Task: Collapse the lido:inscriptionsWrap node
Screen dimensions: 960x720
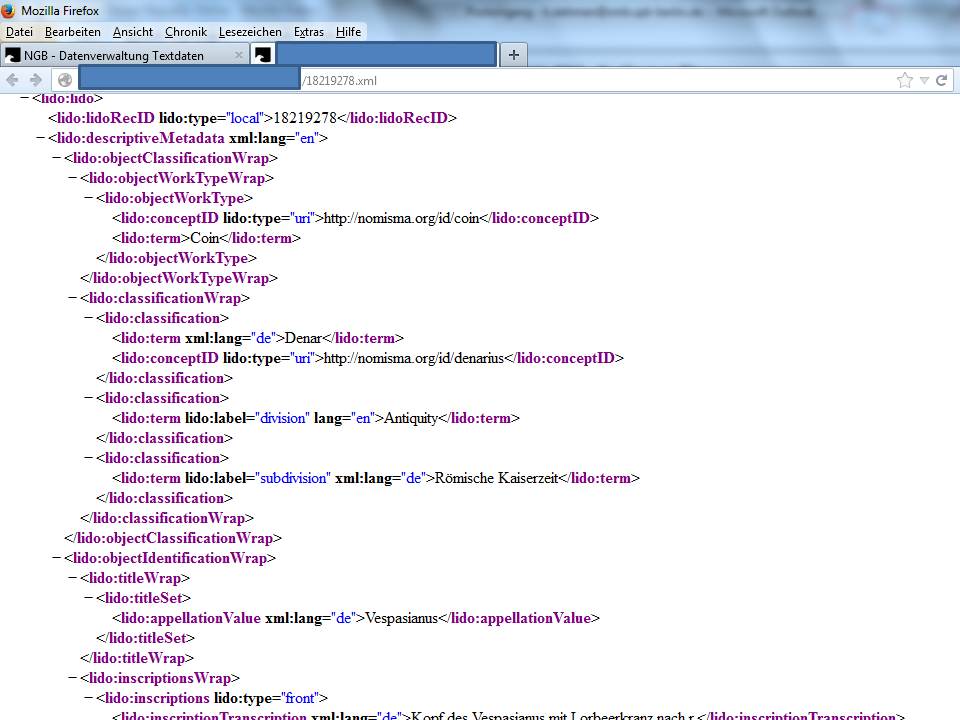Action: click(x=72, y=678)
